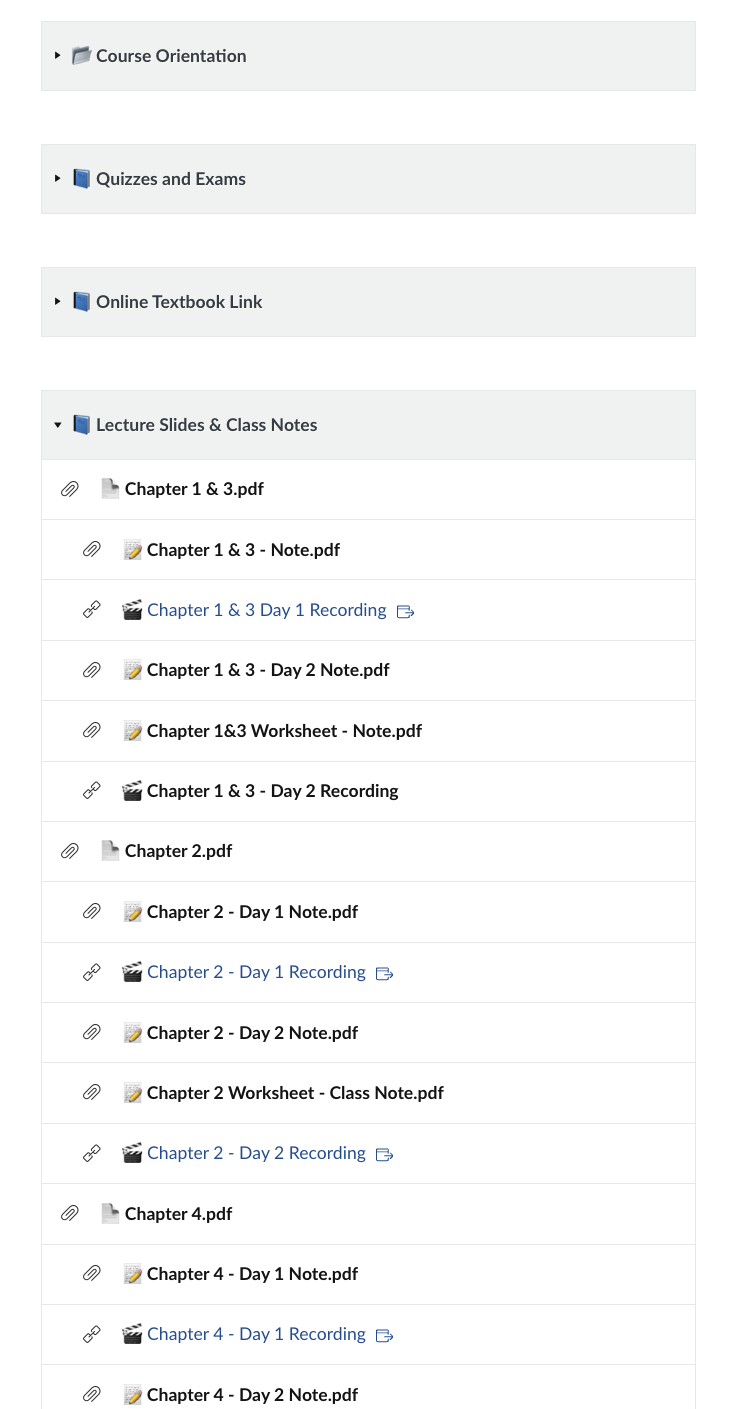Click the external-link icon after Chapter 2 - Day 2 Recording
Viewport: 748px width, 1409px height.
pyautogui.click(x=384, y=1154)
